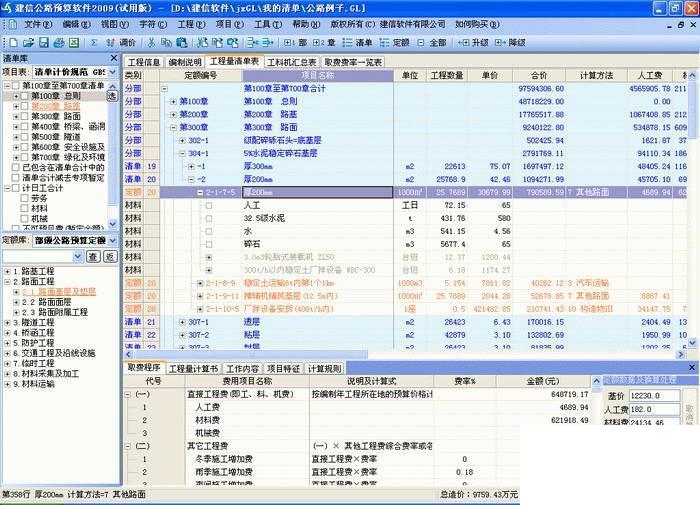The width and height of the screenshot is (700, 505).
Task: Check the 第300章 路面 checkbox in 清单库
Action: [x=25, y=117]
